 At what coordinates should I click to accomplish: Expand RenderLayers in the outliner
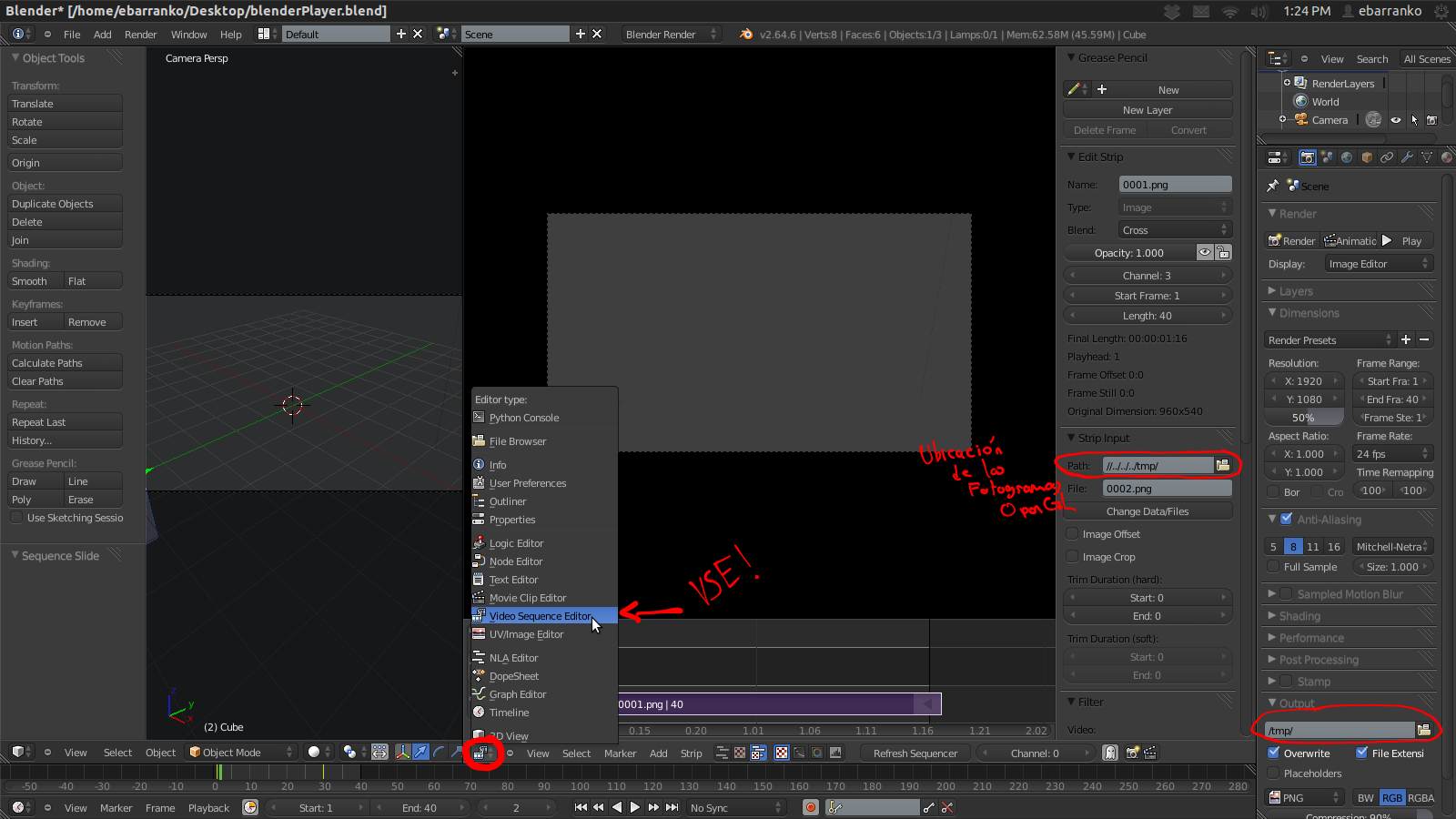(1287, 83)
